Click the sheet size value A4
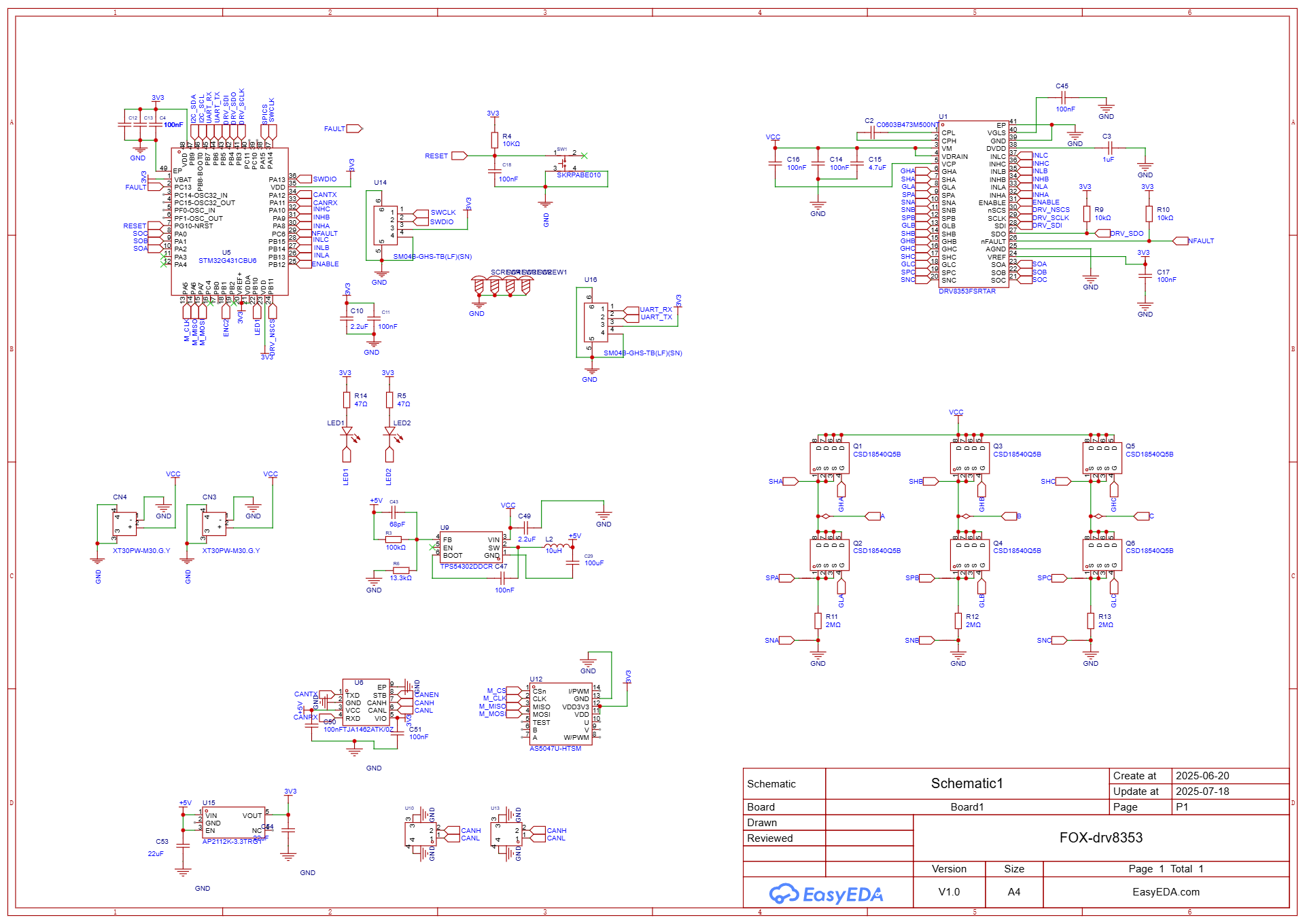 (1013, 892)
